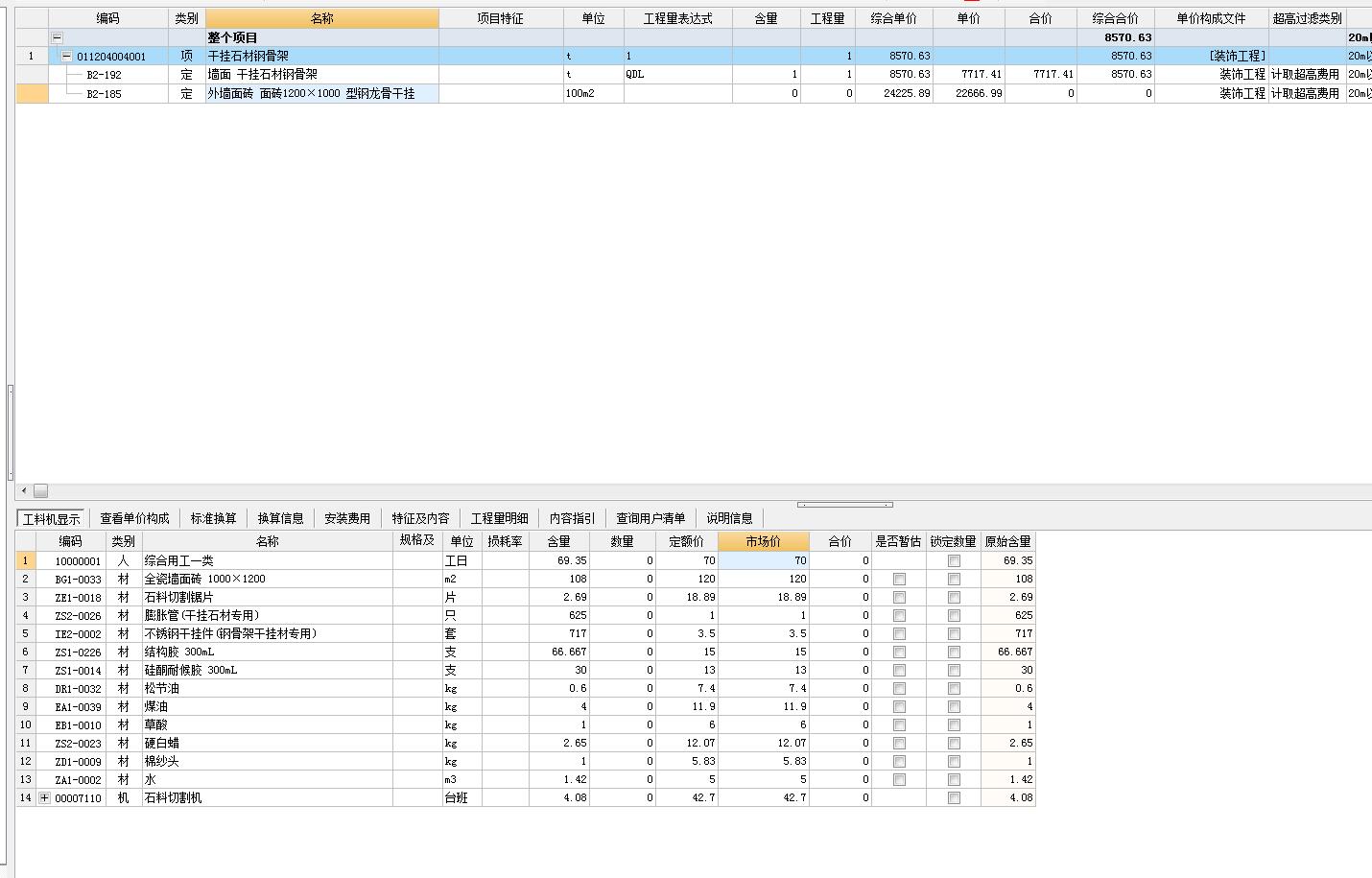This screenshot has height=878, width=1372.
Task: Click the 7717.41 unit price cell
Action: [x=969, y=74]
